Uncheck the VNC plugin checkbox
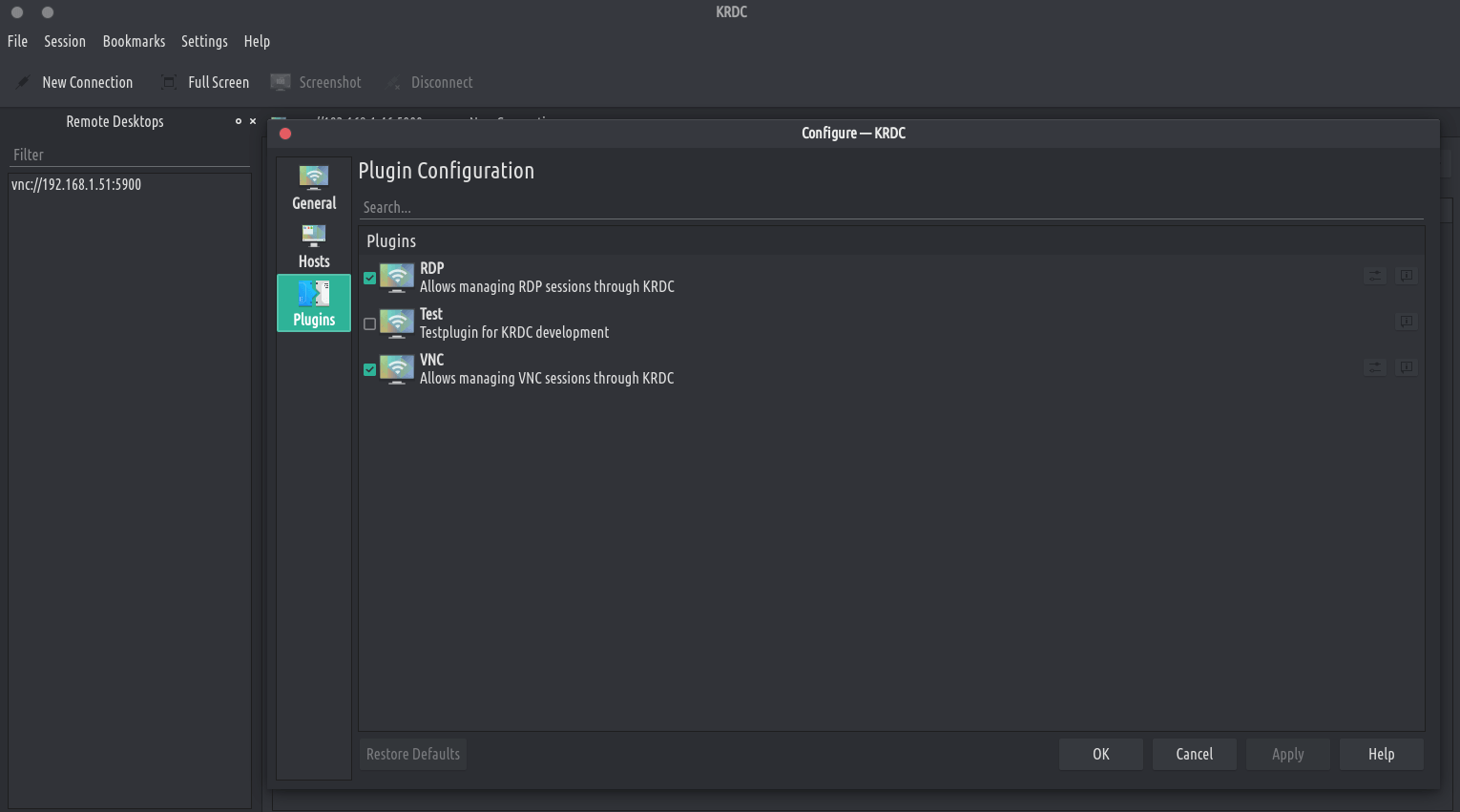This screenshot has height=812, width=1460. [370, 370]
